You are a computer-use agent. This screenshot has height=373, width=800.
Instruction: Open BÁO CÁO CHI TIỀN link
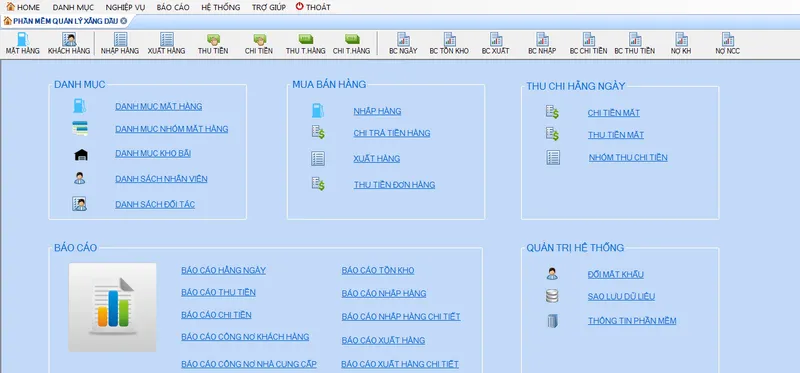(216, 315)
